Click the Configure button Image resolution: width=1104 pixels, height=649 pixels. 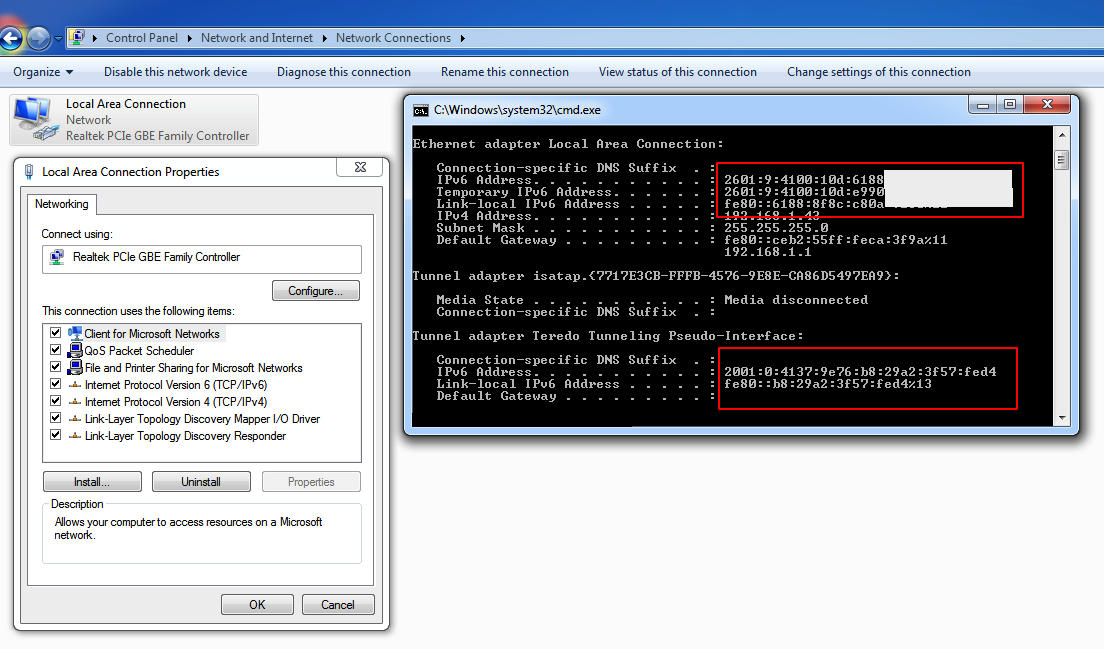315,291
